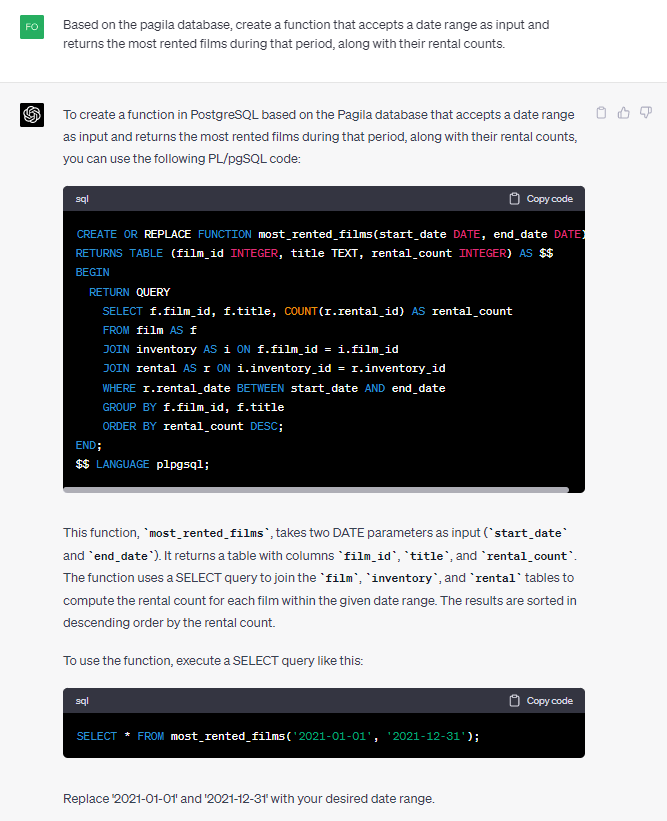Click clipboard icon in the function code block header
667x821 pixels.
click(x=515, y=199)
